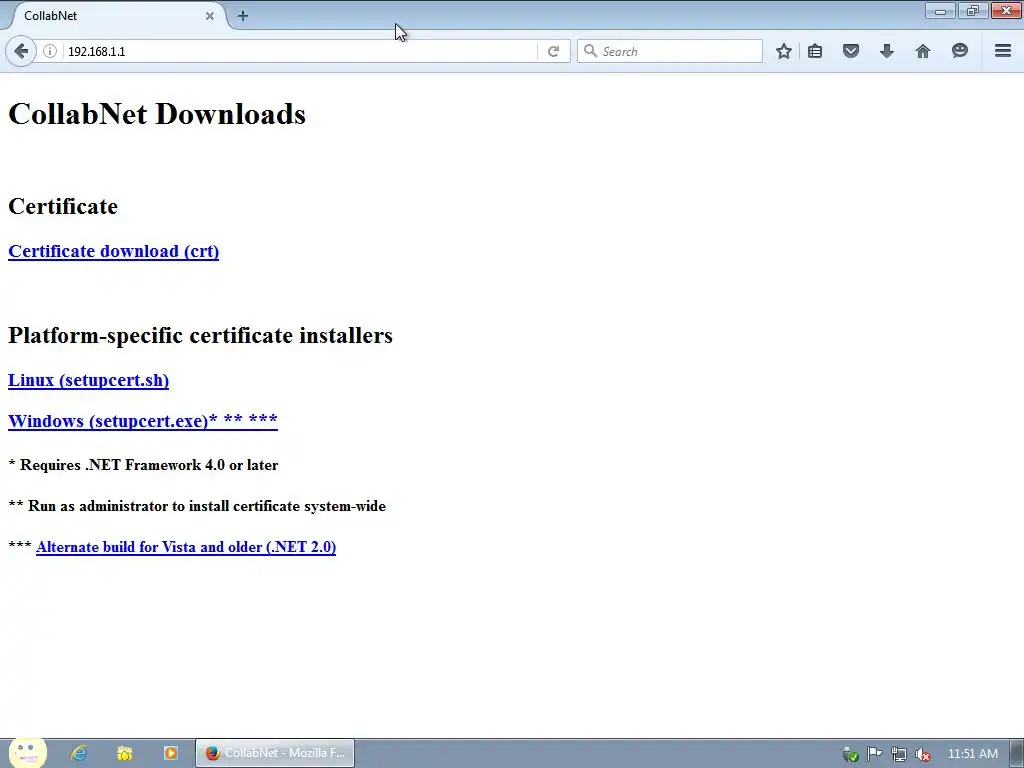The image size is (1024, 768).
Task: Close the CollabNet tab
Action: pyautogui.click(x=210, y=16)
